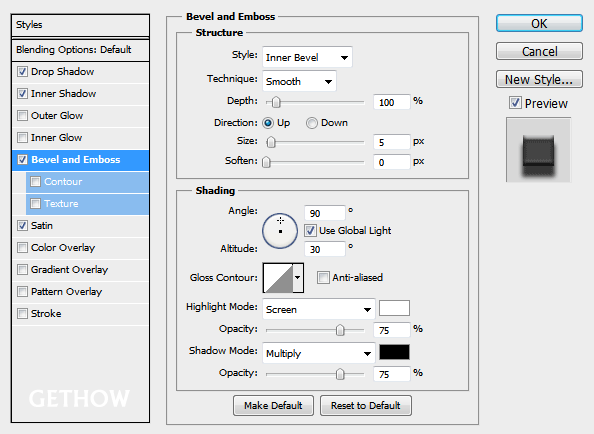Open the Style dropdown showing Inner Bevel

[307, 57]
